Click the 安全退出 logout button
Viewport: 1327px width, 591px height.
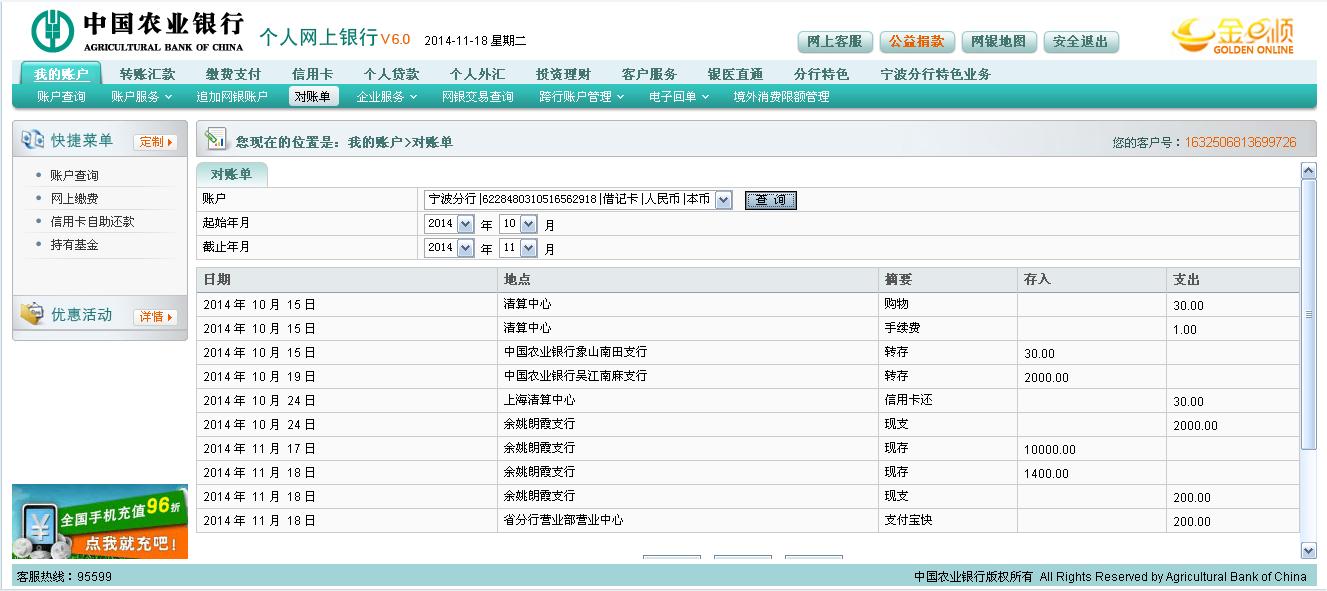click(1080, 42)
